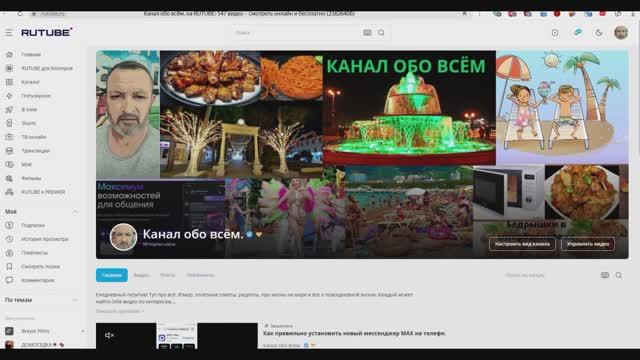Open the Bruyer Films subscription

pyautogui.click(x=35, y=331)
